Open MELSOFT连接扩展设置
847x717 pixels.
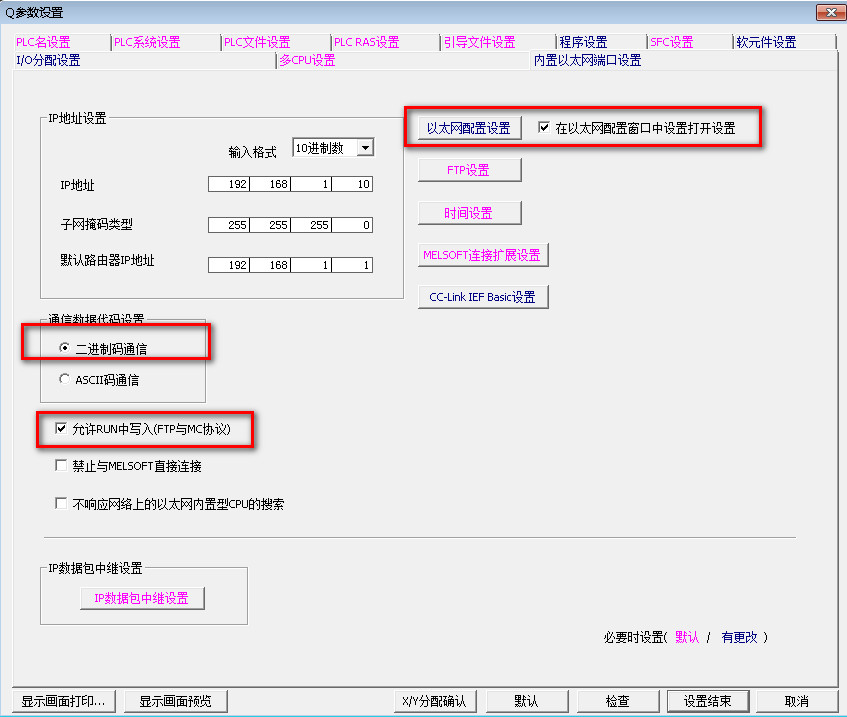click(x=483, y=256)
